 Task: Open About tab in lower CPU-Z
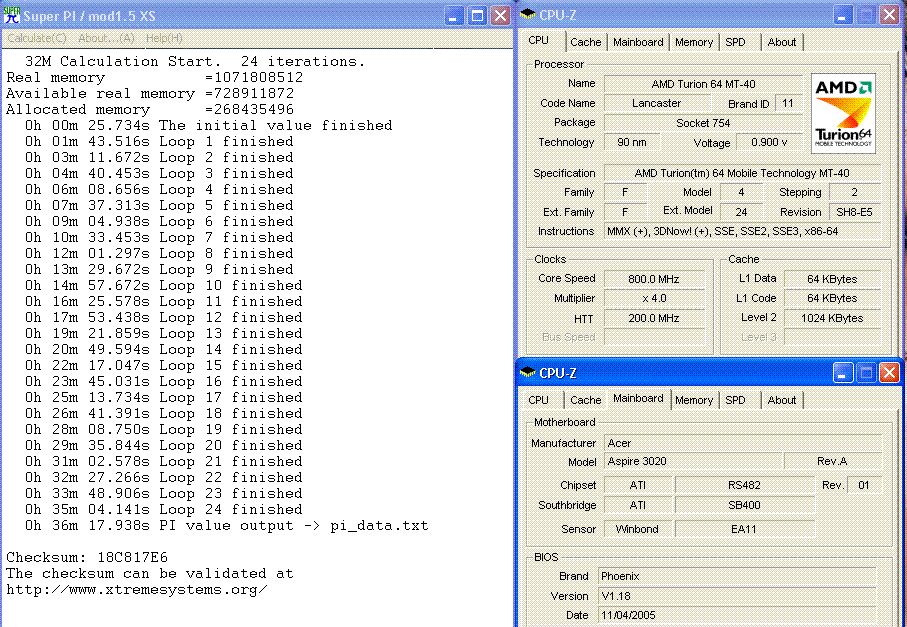point(781,400)
